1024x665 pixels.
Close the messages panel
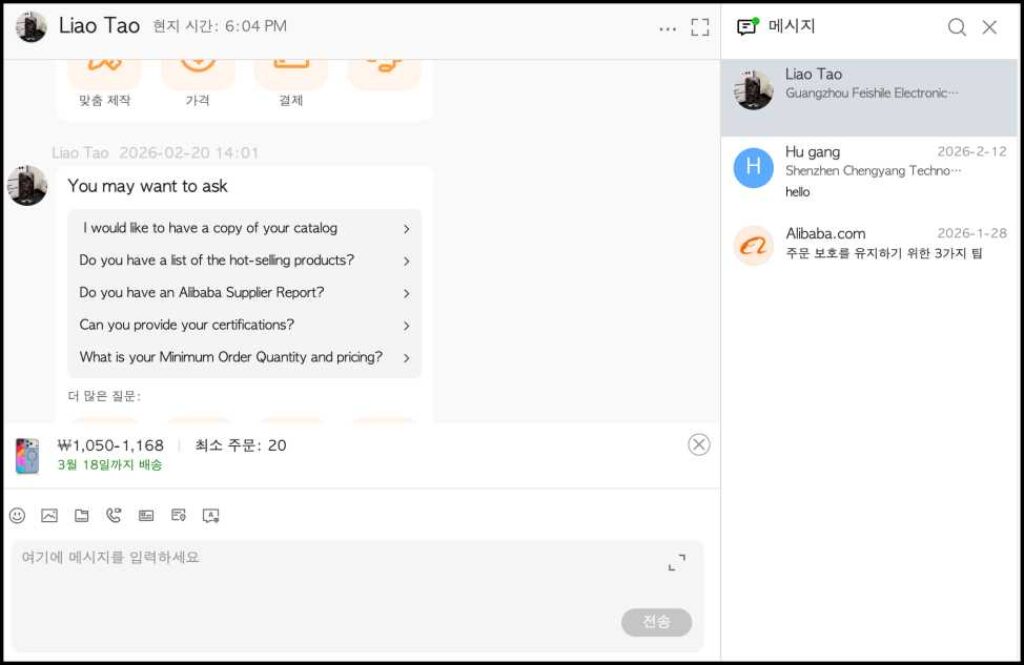click(x=990, y=27)
